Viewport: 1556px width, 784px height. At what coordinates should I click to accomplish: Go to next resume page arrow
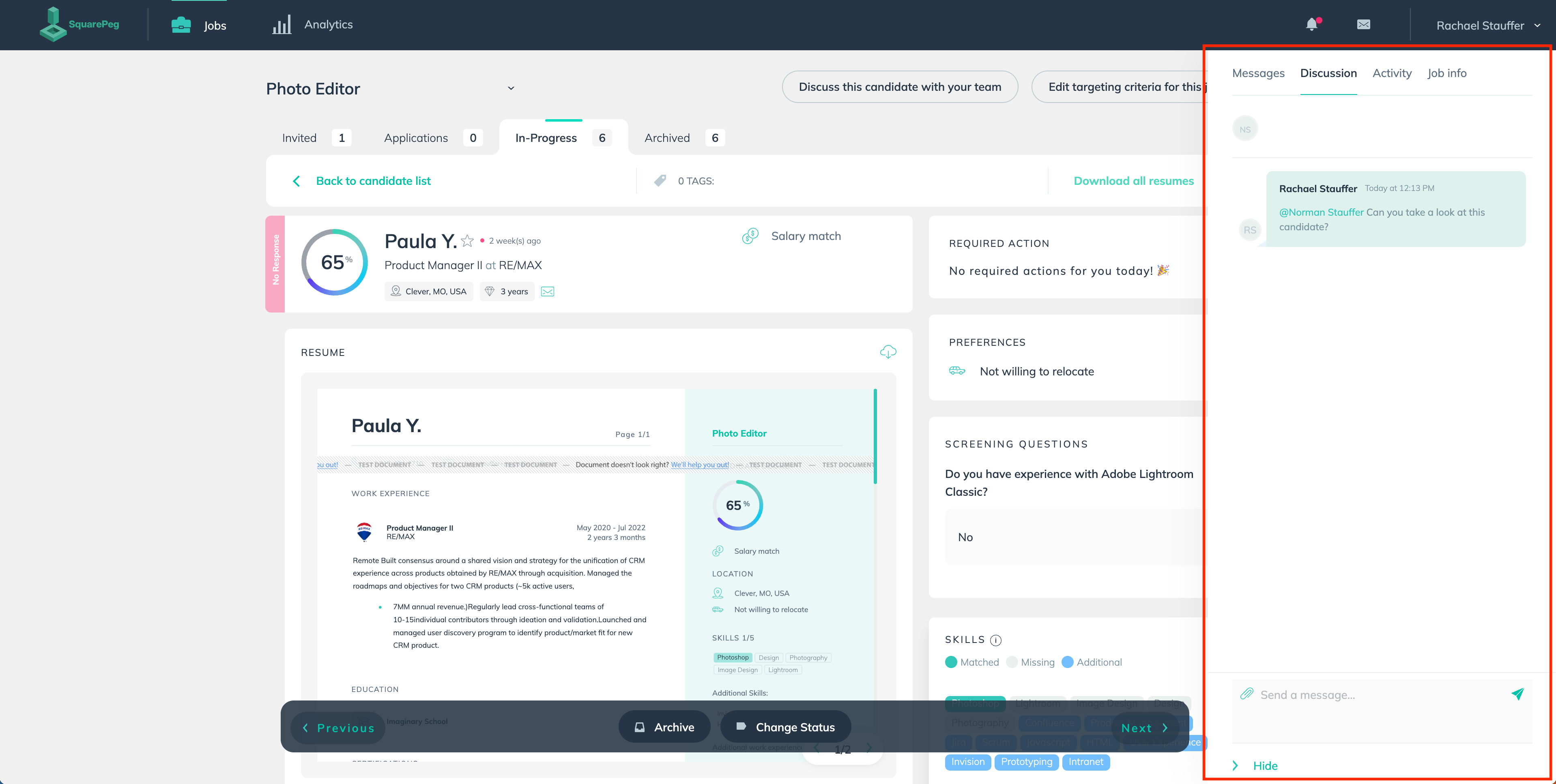point(869,748)
